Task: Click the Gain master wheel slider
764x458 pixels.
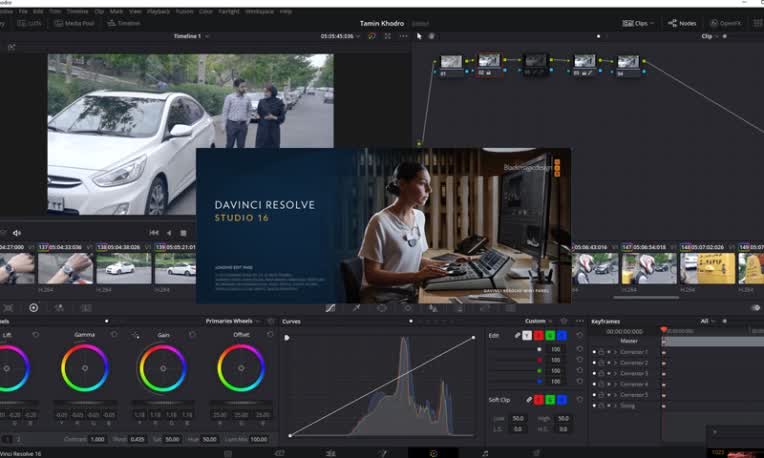Action: tap(163, 403)
